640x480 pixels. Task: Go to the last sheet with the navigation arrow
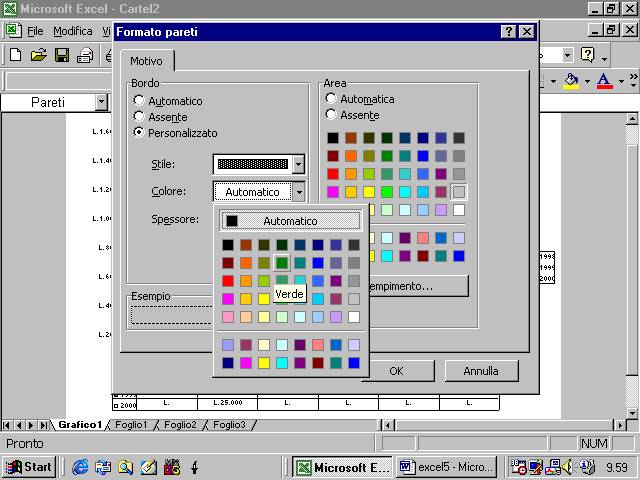(44, 425)
